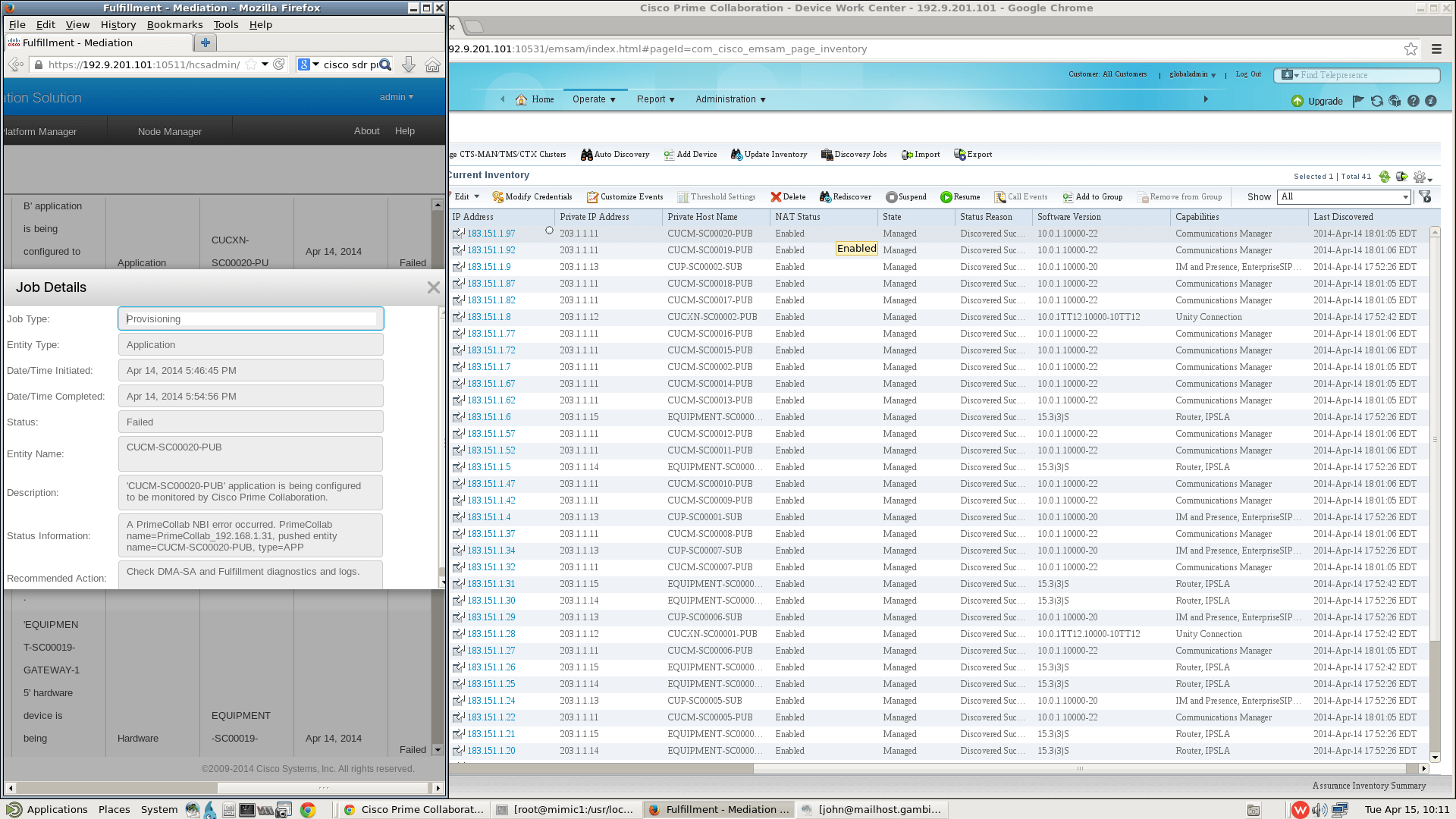Image resolution: width=1456 pixels, height=819 pixels.
Task: Click the Modify Credentials keys icon
Action: pos(497,197)
